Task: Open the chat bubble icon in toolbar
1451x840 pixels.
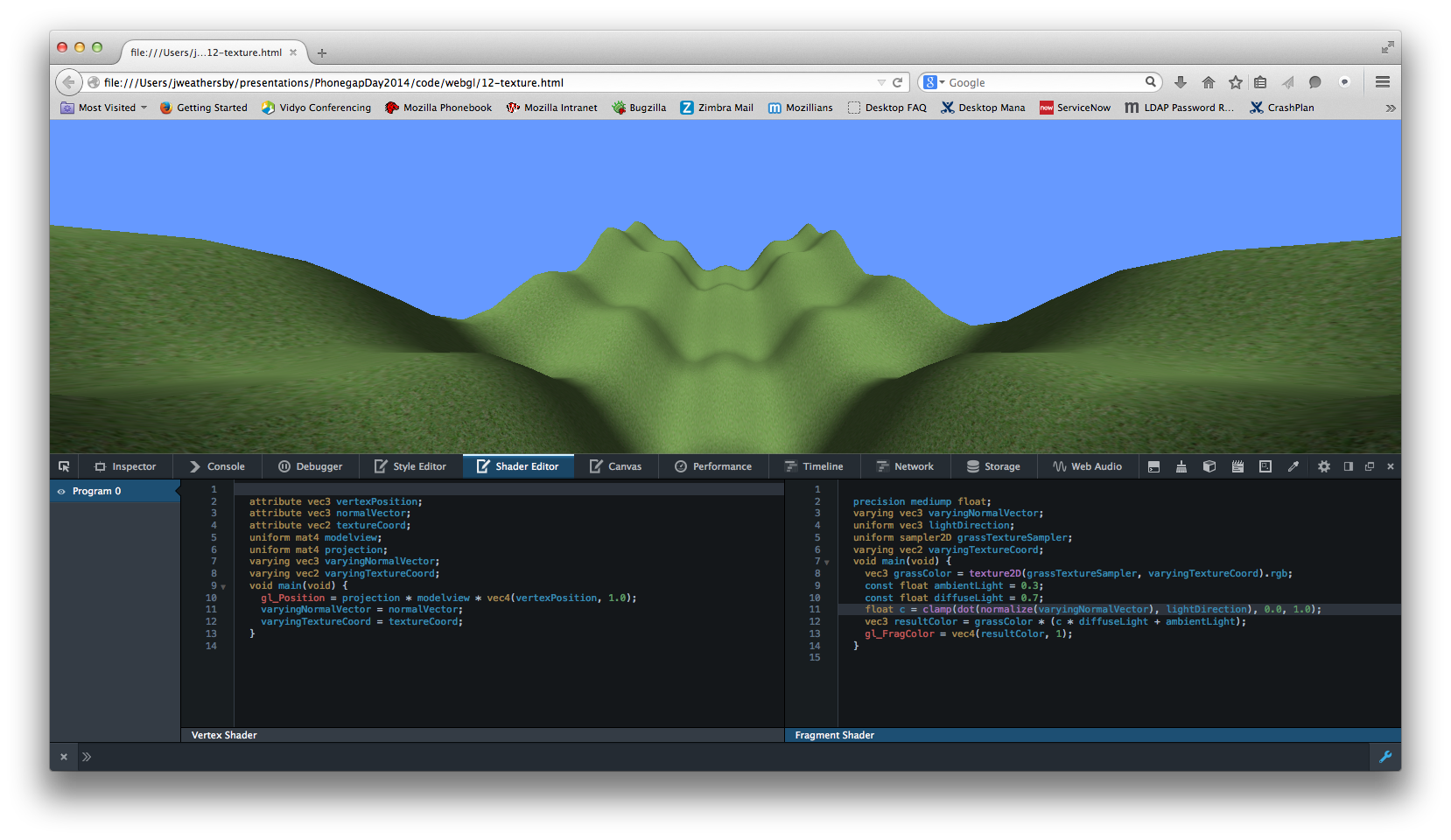Action: [1314, 82]
